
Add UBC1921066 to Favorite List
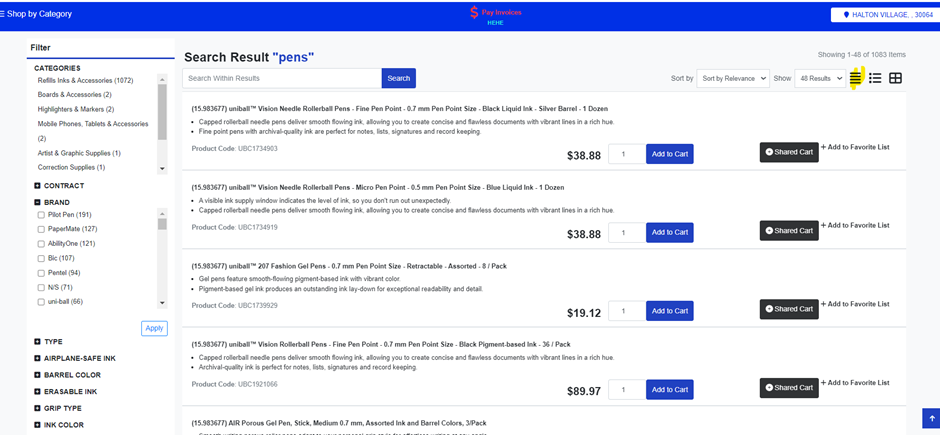[x=855, y=382]
